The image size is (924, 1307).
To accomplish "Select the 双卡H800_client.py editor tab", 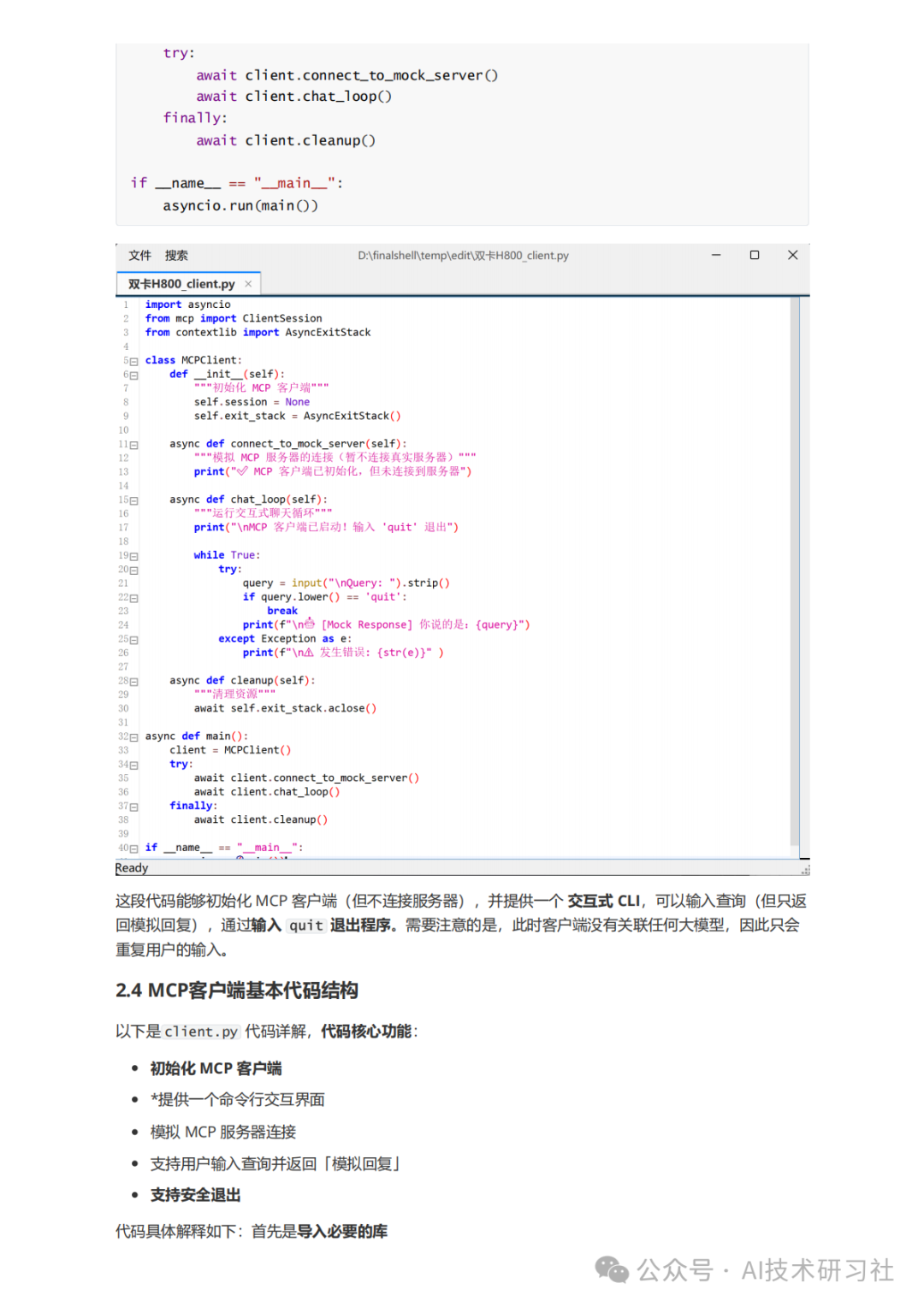I will click(x=182, y=283).
